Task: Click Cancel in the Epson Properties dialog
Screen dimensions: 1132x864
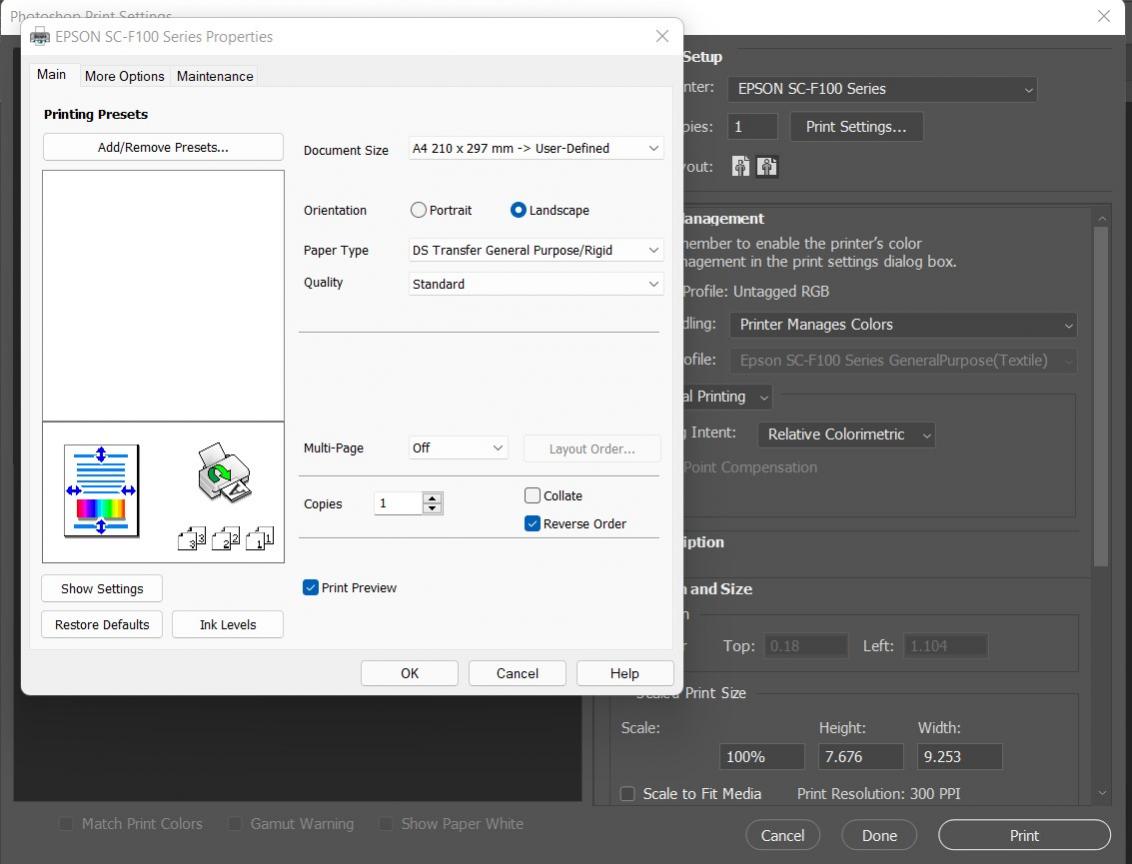Action: 517,673
